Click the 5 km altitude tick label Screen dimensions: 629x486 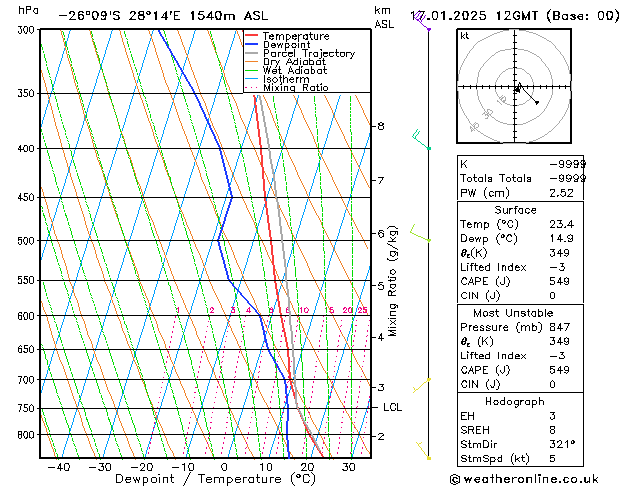381,286
